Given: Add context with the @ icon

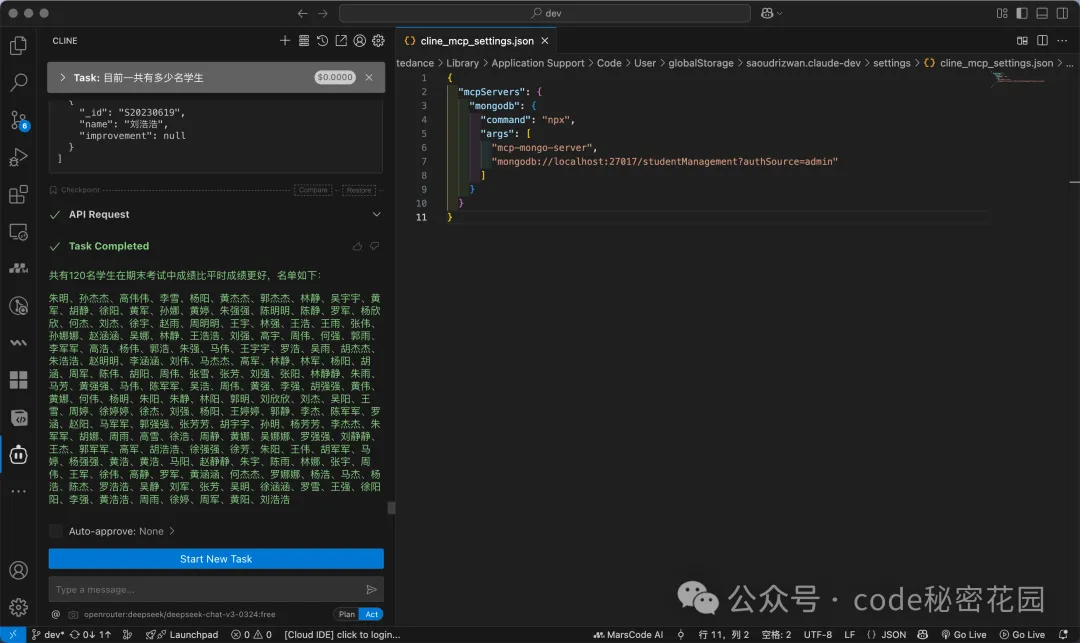Looking at the screenshot, I should point(55,614).
